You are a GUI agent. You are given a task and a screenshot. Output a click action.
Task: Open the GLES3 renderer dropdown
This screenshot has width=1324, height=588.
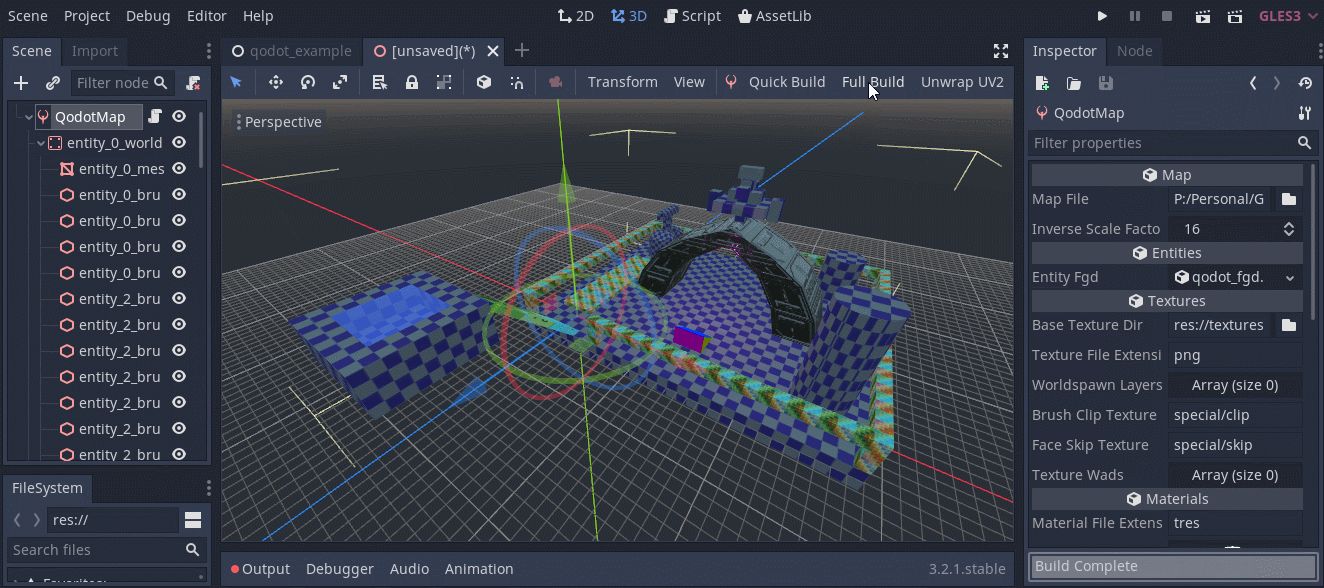click(x=1288, y=16)
